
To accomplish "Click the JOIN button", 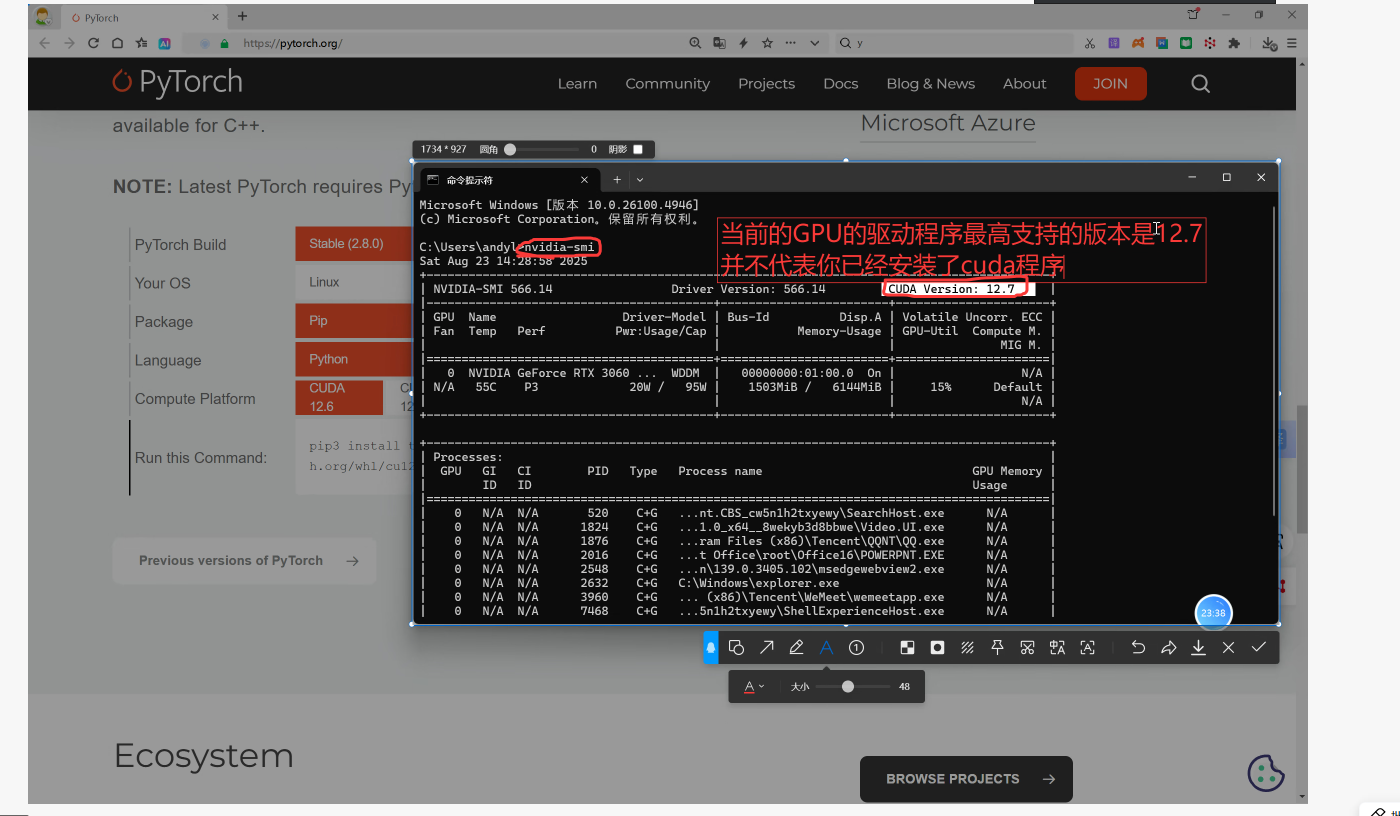I will [1110, 84].
